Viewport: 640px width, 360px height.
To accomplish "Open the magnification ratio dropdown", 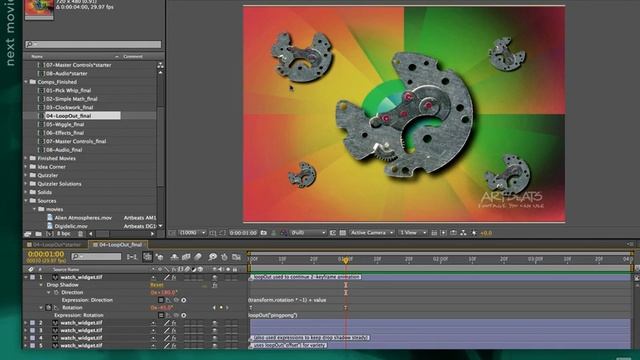I will [x=193, y=233].
